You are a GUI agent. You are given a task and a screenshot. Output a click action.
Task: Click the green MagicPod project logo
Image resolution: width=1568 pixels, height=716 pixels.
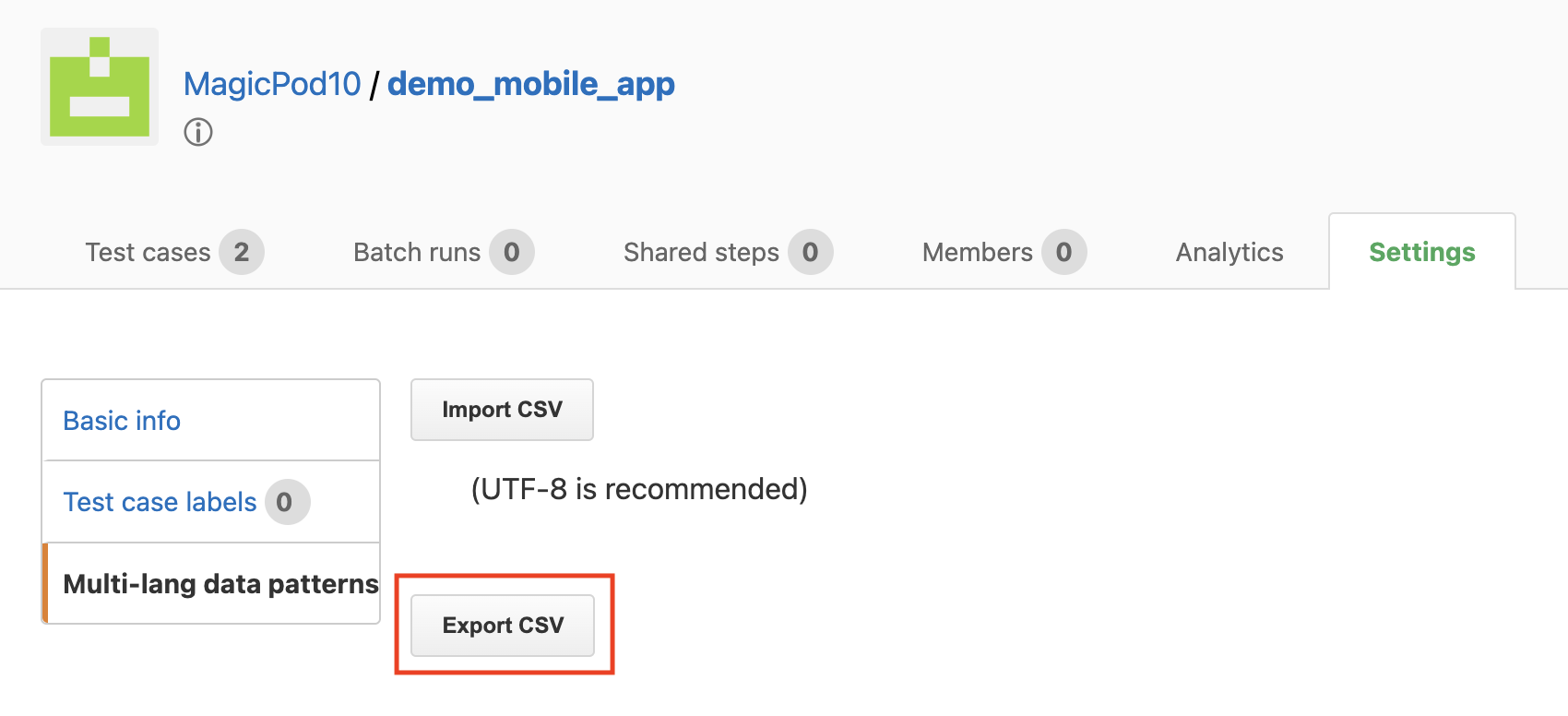100,87
